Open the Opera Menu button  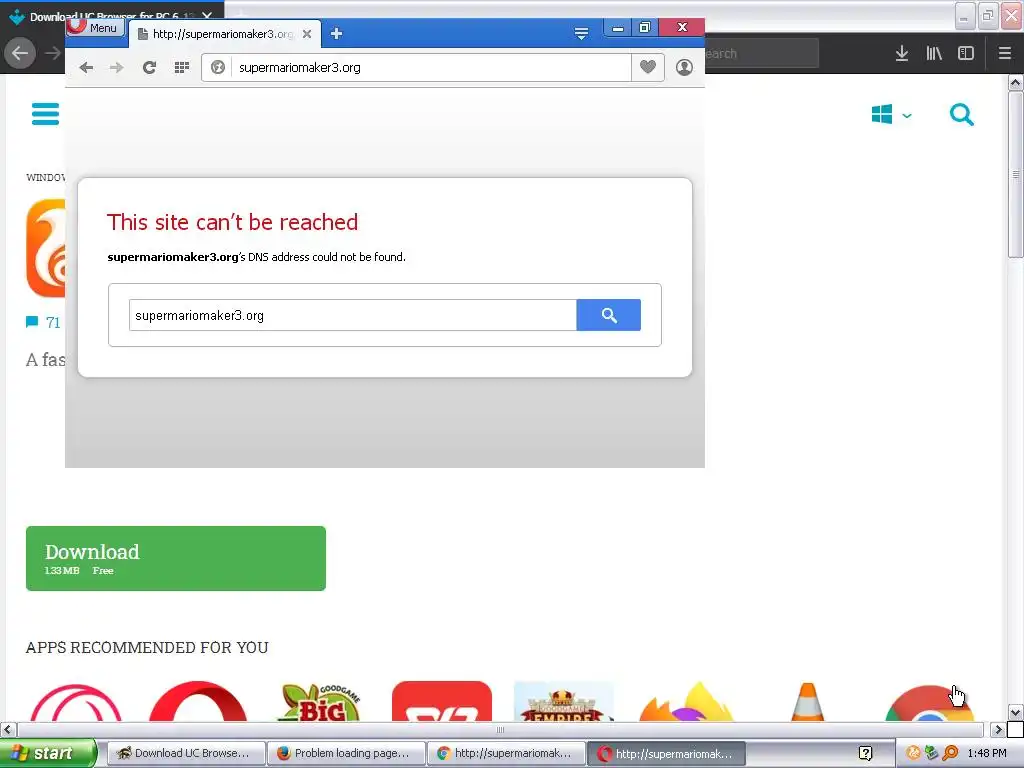click(x=95, y=27)
